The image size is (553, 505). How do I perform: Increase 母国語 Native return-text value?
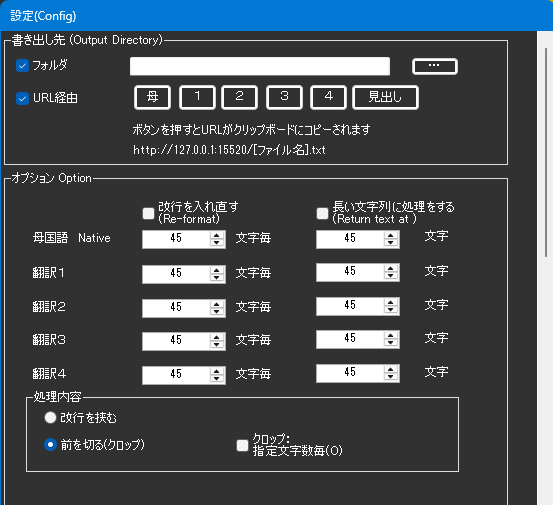[x=391, y=235]
